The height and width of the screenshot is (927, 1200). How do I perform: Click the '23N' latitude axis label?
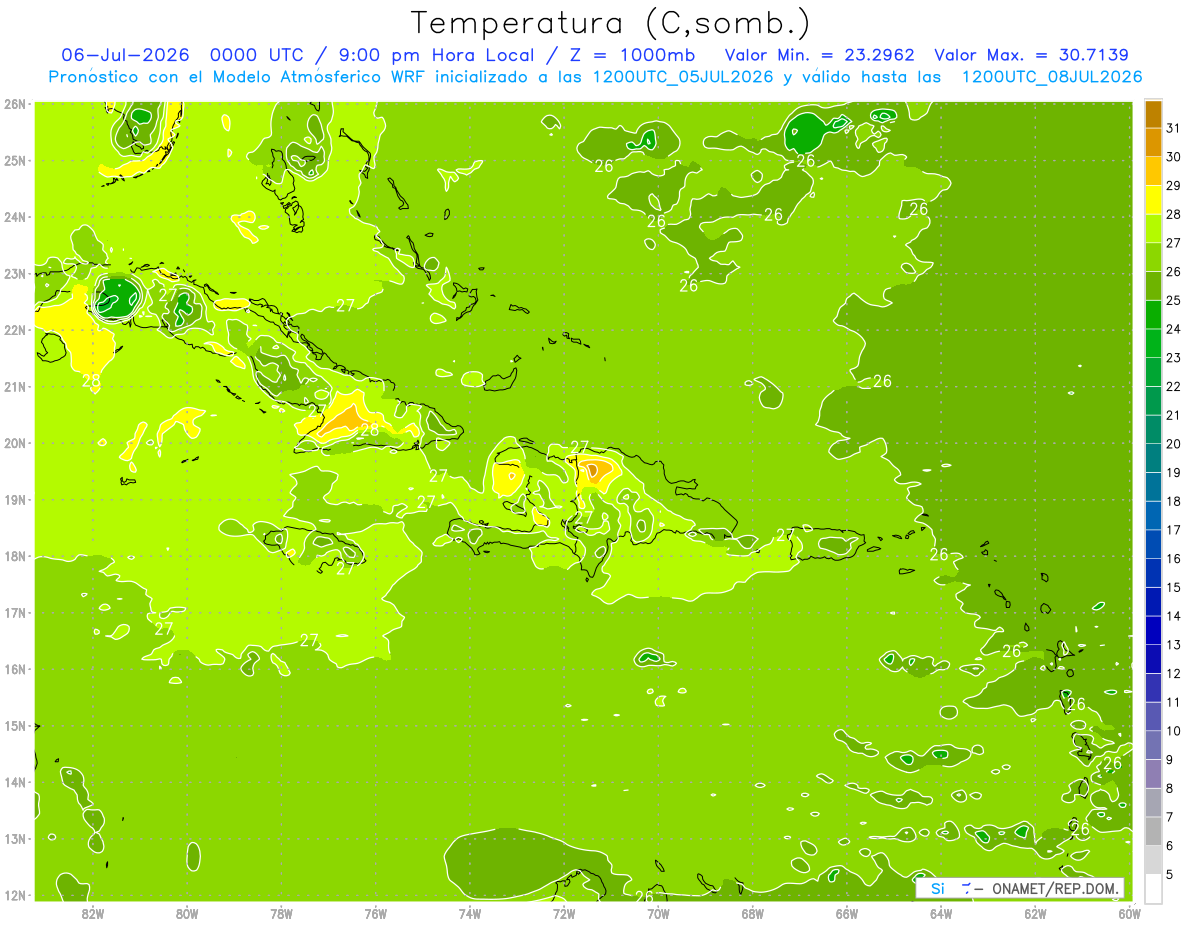15,273
